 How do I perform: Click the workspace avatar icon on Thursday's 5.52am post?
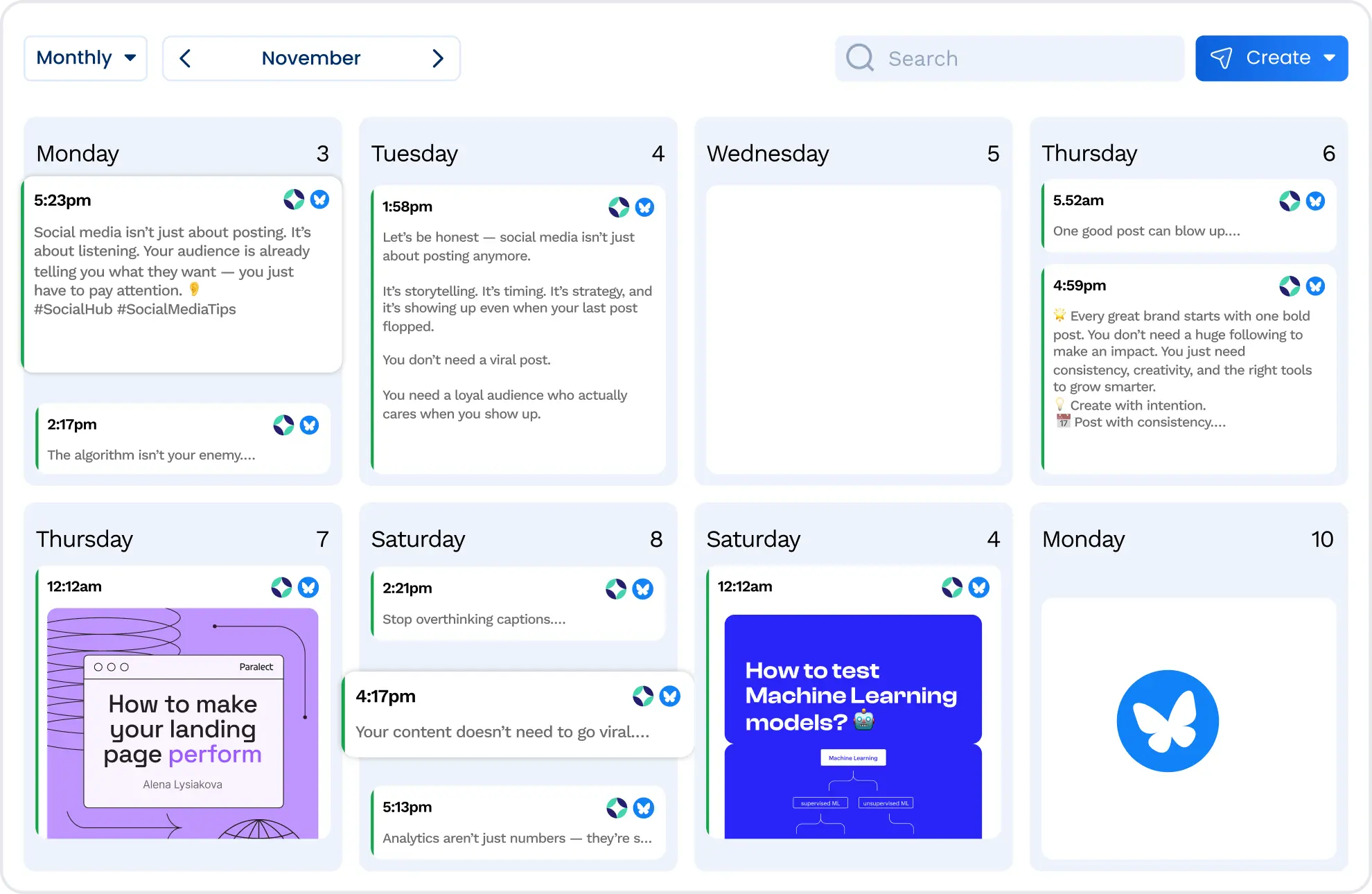pos(1290,201)
